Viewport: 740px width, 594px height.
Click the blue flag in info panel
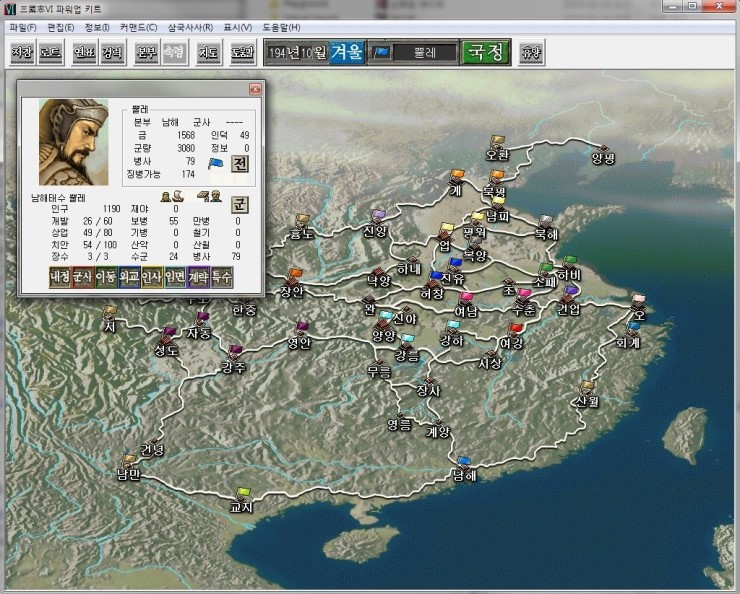point(216,164)
